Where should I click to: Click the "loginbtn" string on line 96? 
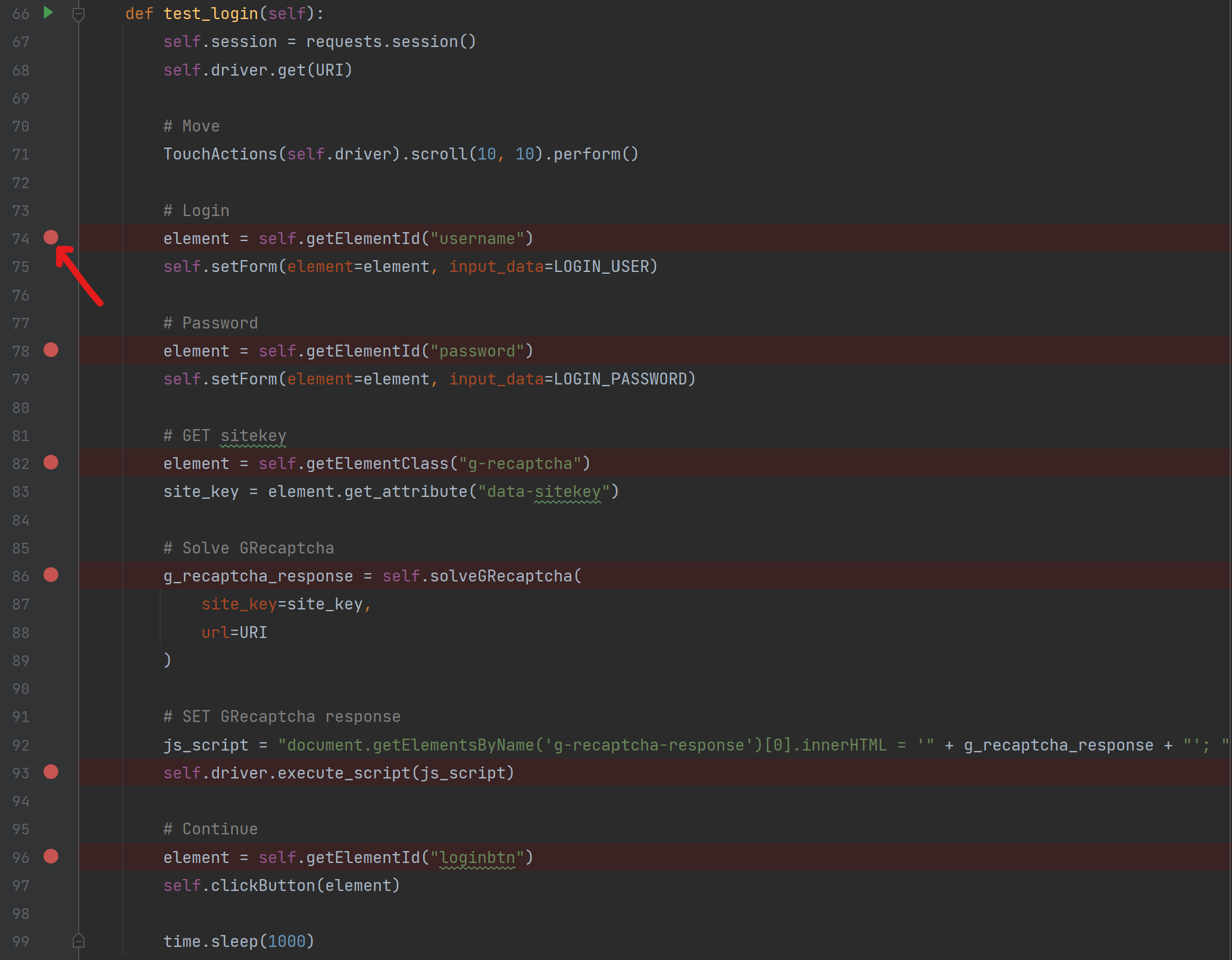coord(477,858)
